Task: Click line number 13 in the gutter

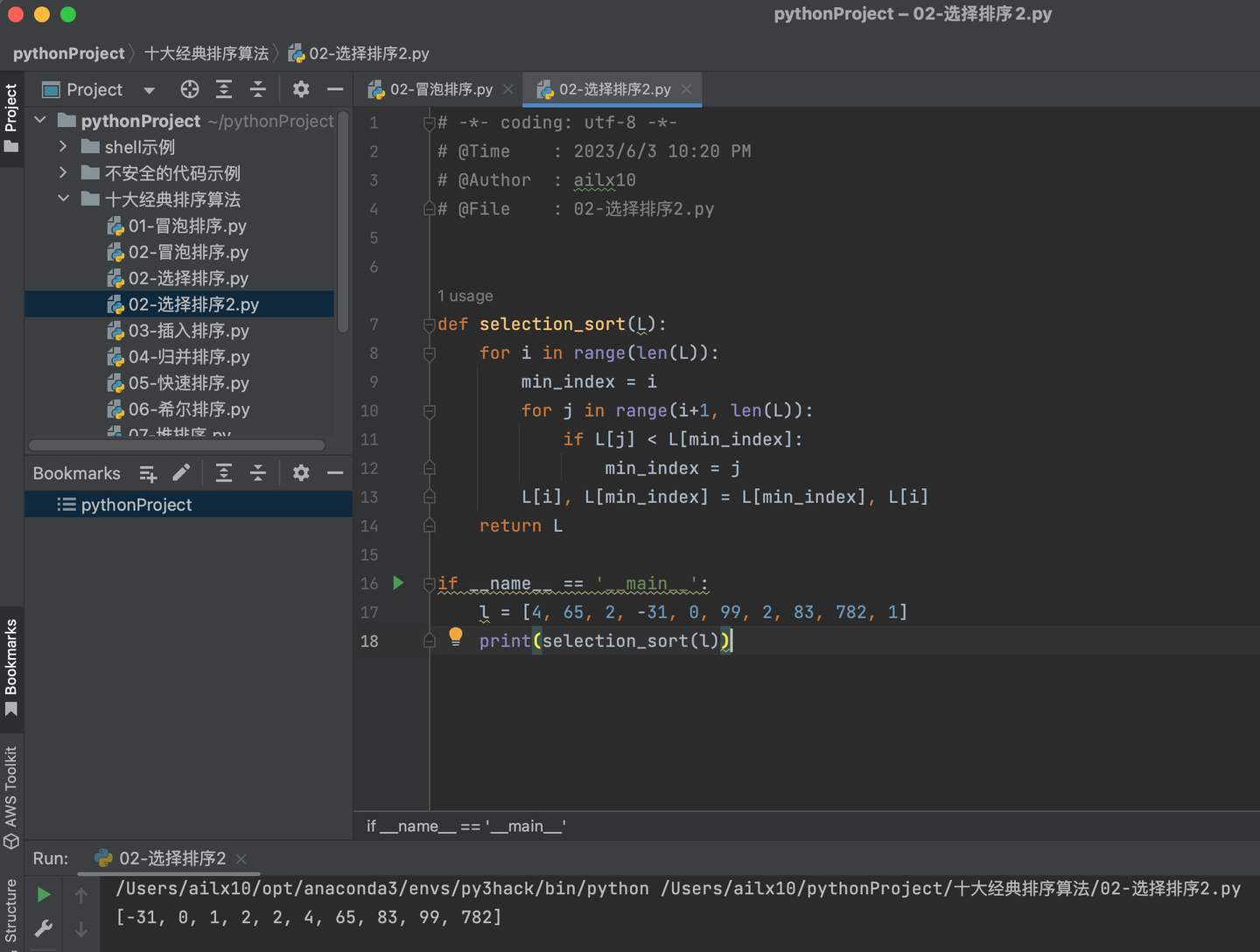Action: (369, 497)
